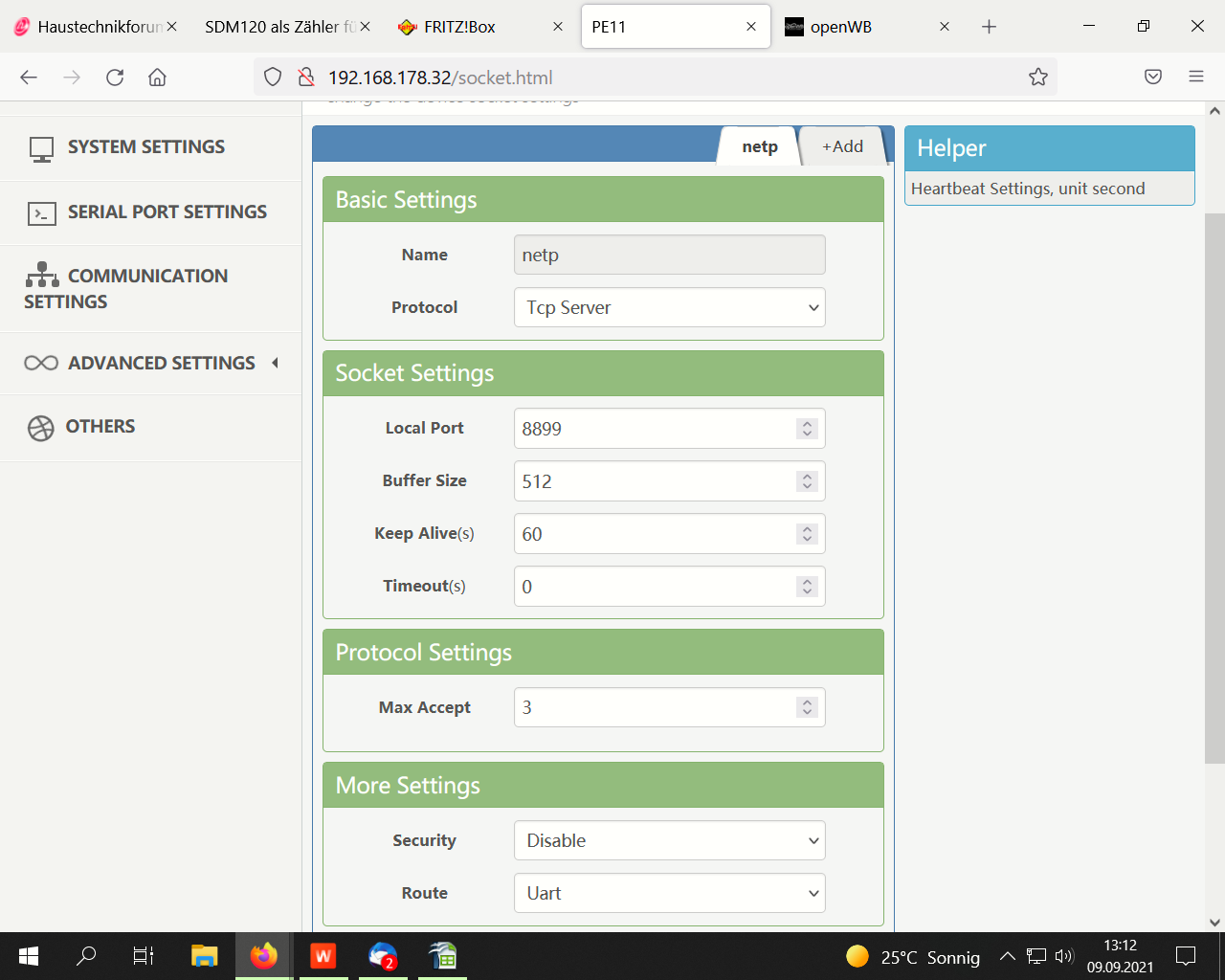The height and width of the screenshot is (980, 1225).
Task: Open weather widget showing 25°C Sonnig
Action: tap(913, 957)
